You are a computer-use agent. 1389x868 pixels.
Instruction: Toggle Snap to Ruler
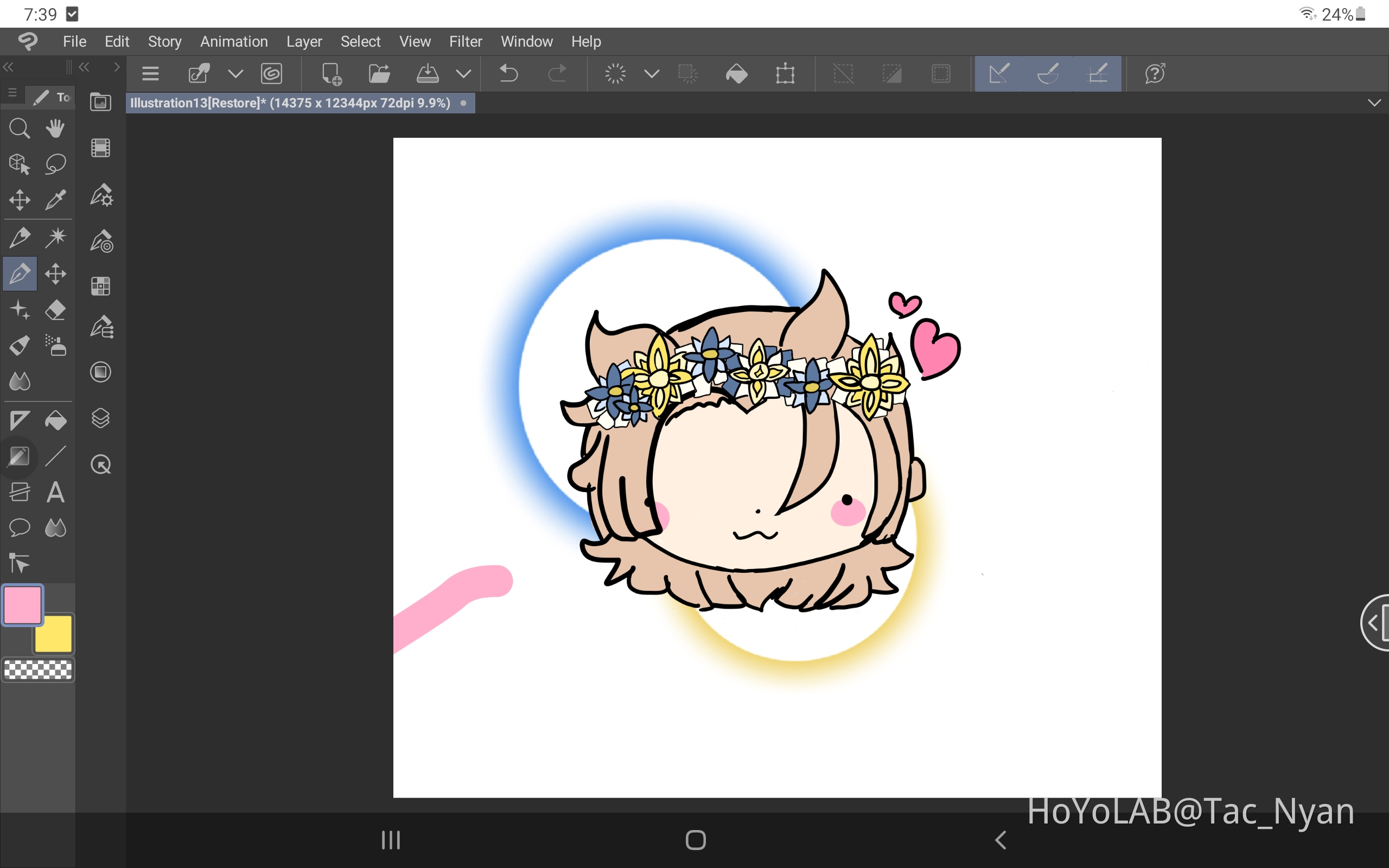(x=999, y=73)
